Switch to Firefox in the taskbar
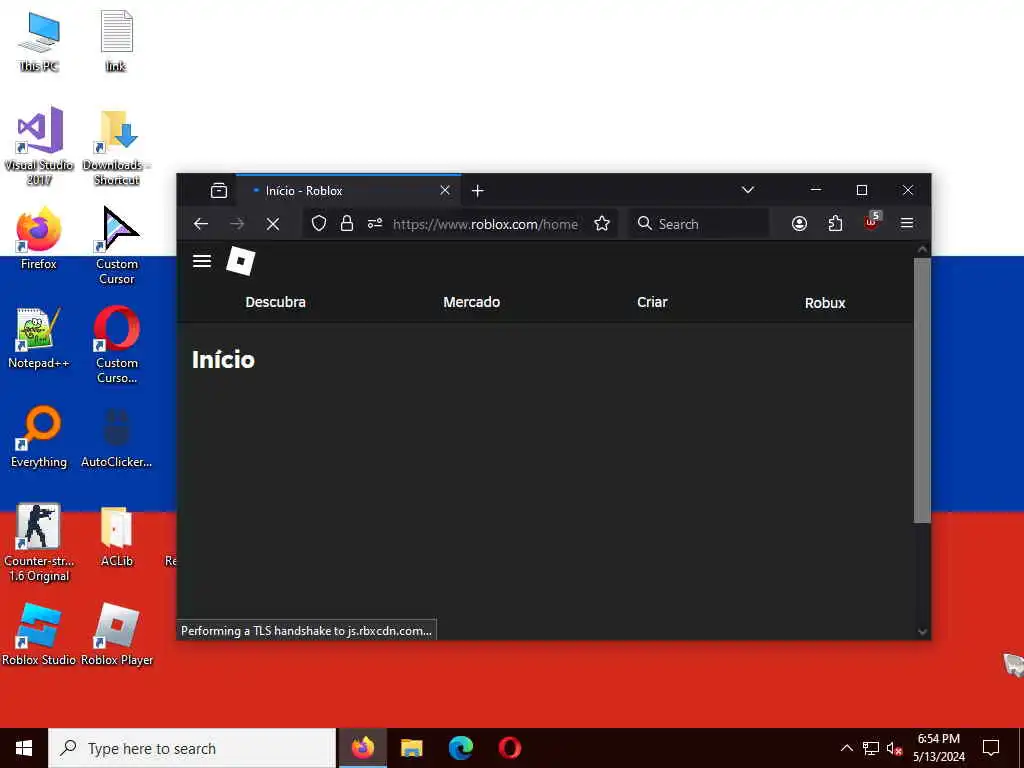Screen dimensions: 1024x768 coord(362,748)
